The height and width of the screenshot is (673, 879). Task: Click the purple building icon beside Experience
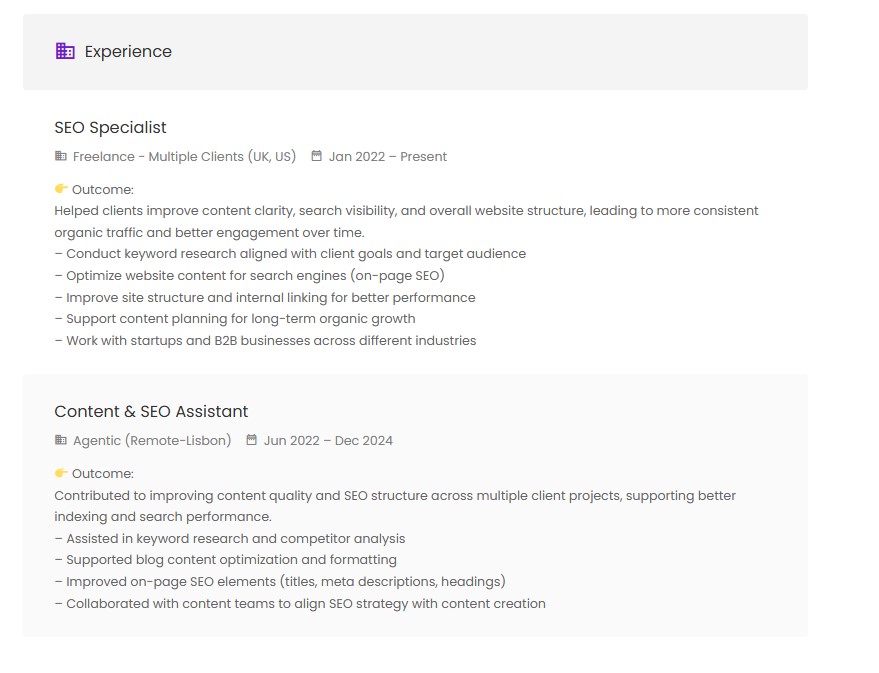click(65, 51)
